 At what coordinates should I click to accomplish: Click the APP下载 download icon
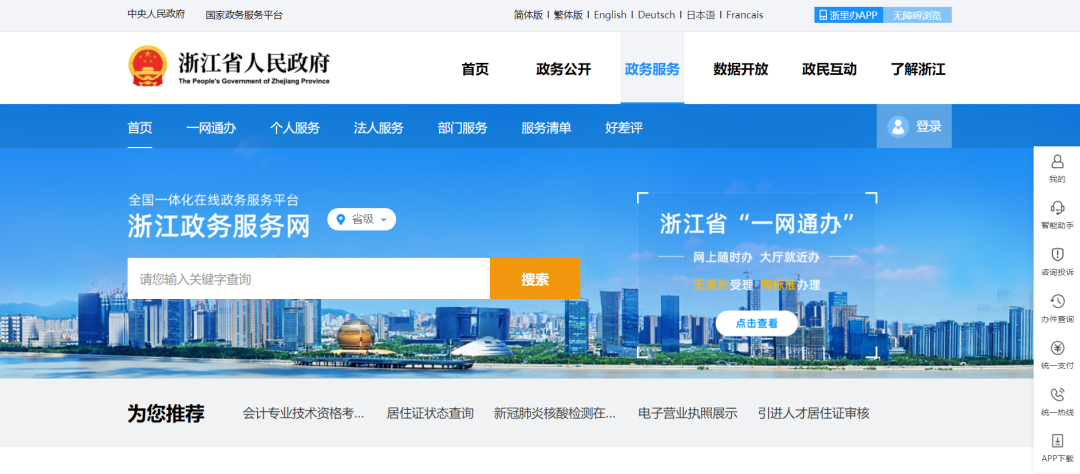pos(1057,441)
